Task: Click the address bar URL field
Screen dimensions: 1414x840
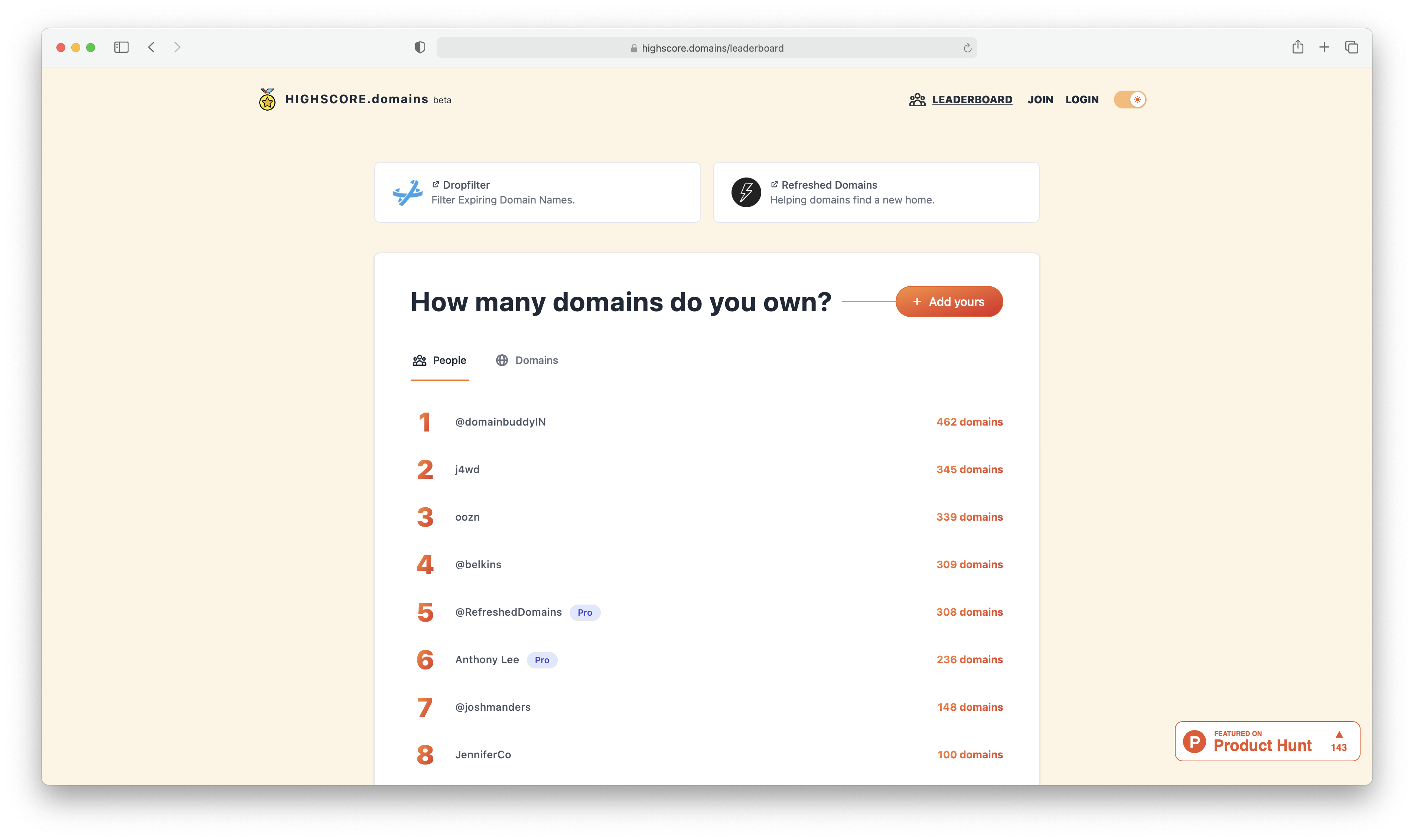Action: pos(707,48)
